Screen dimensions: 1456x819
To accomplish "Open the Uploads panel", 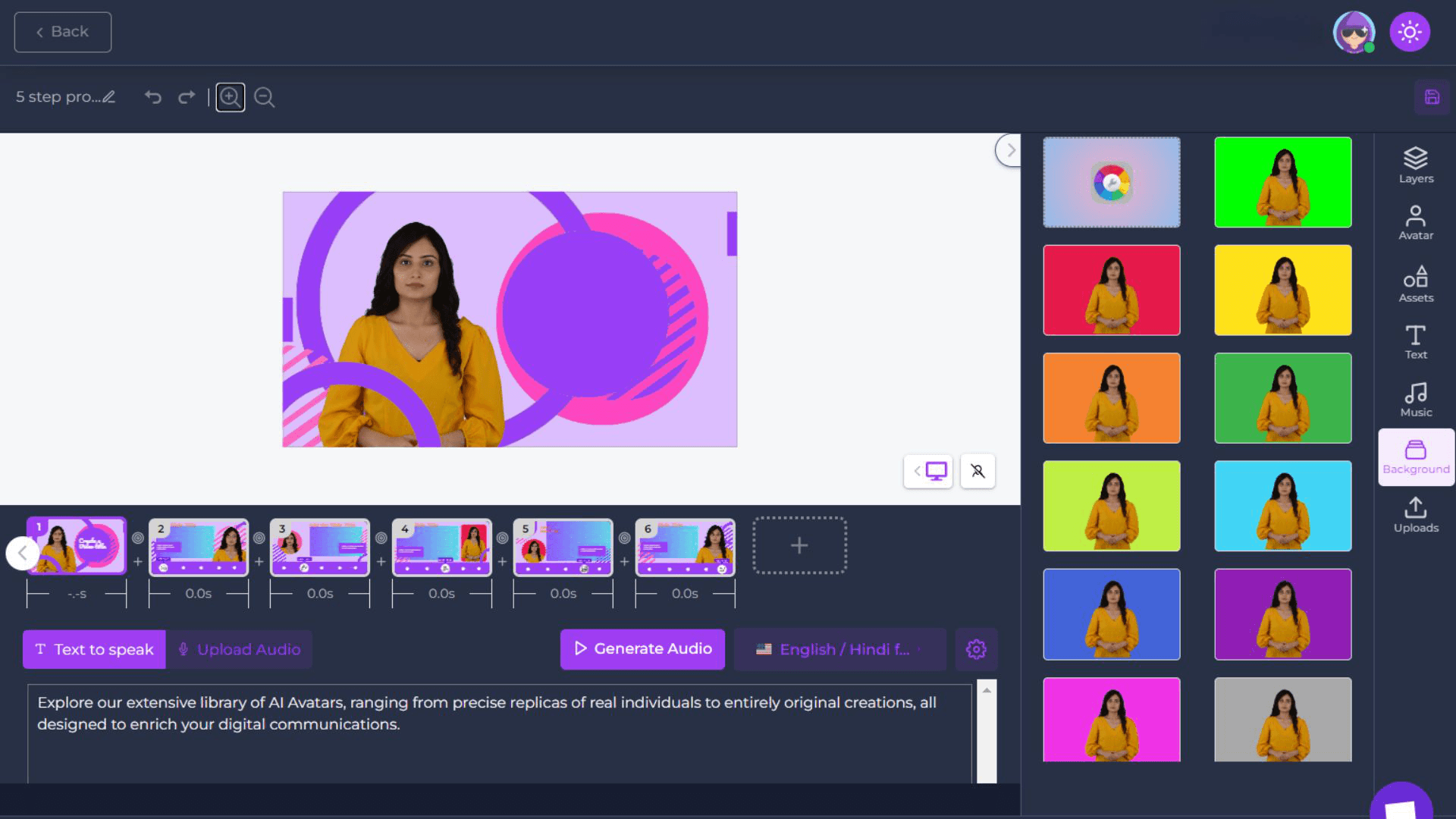I will [1415, 515].
